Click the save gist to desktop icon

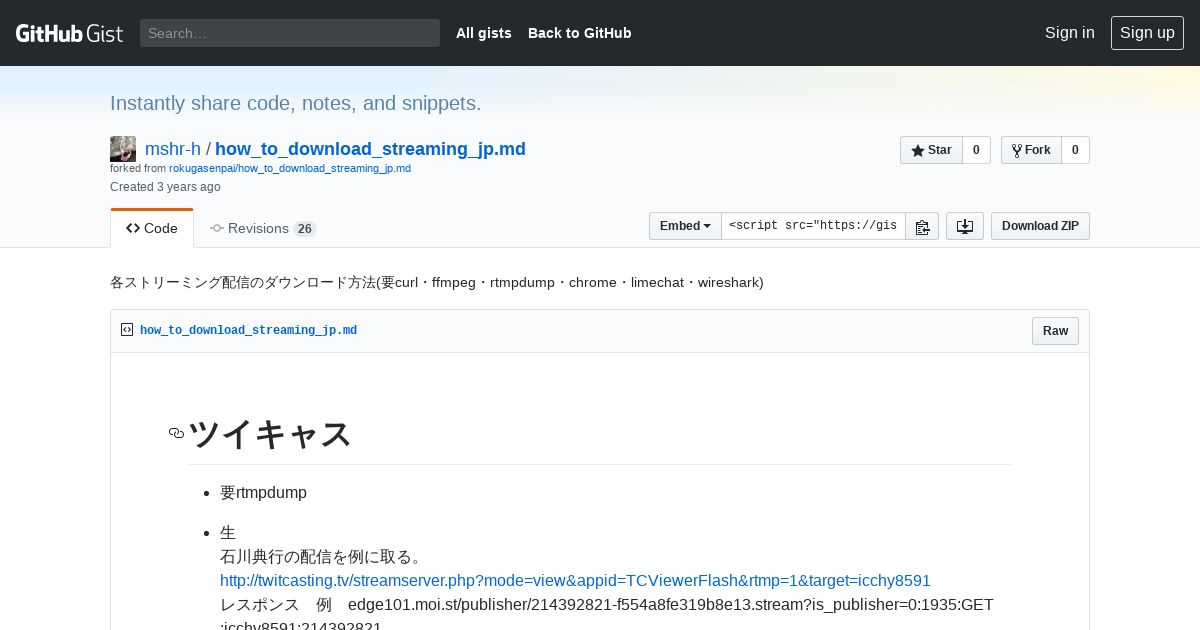[x=965, y=226]
